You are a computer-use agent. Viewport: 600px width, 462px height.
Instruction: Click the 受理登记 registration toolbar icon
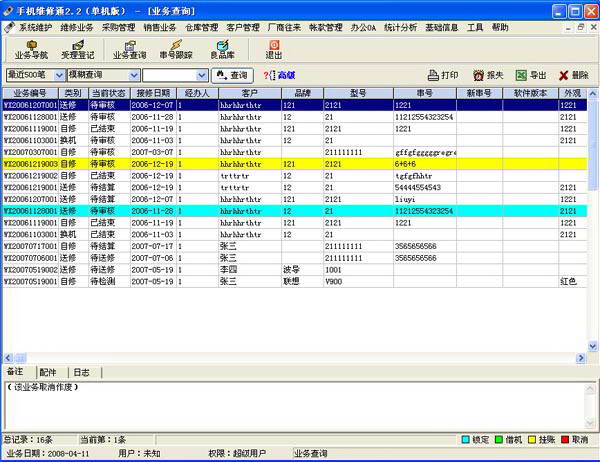78,49
